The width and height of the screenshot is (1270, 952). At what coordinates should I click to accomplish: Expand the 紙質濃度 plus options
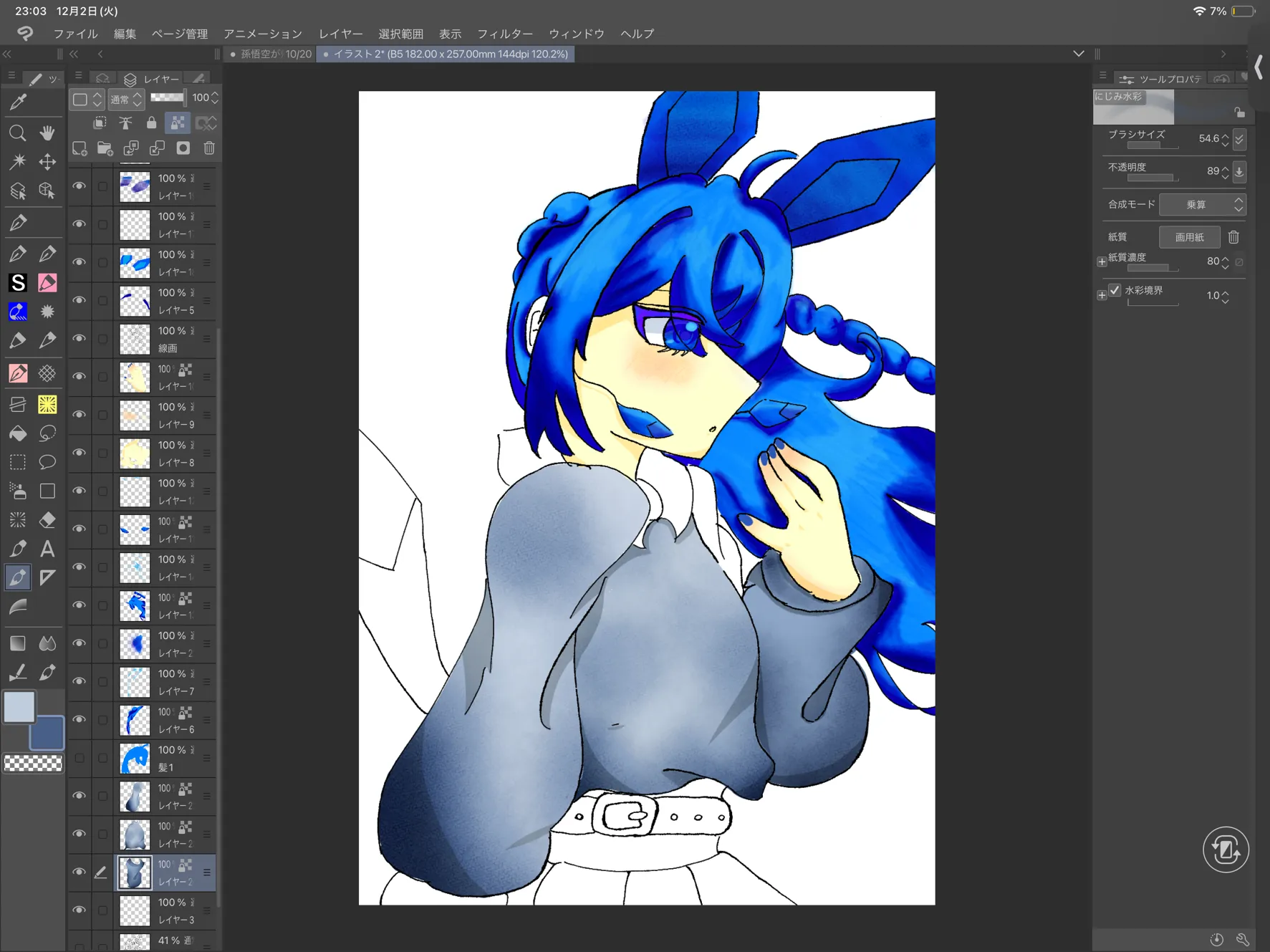(x=1102, y=262)
